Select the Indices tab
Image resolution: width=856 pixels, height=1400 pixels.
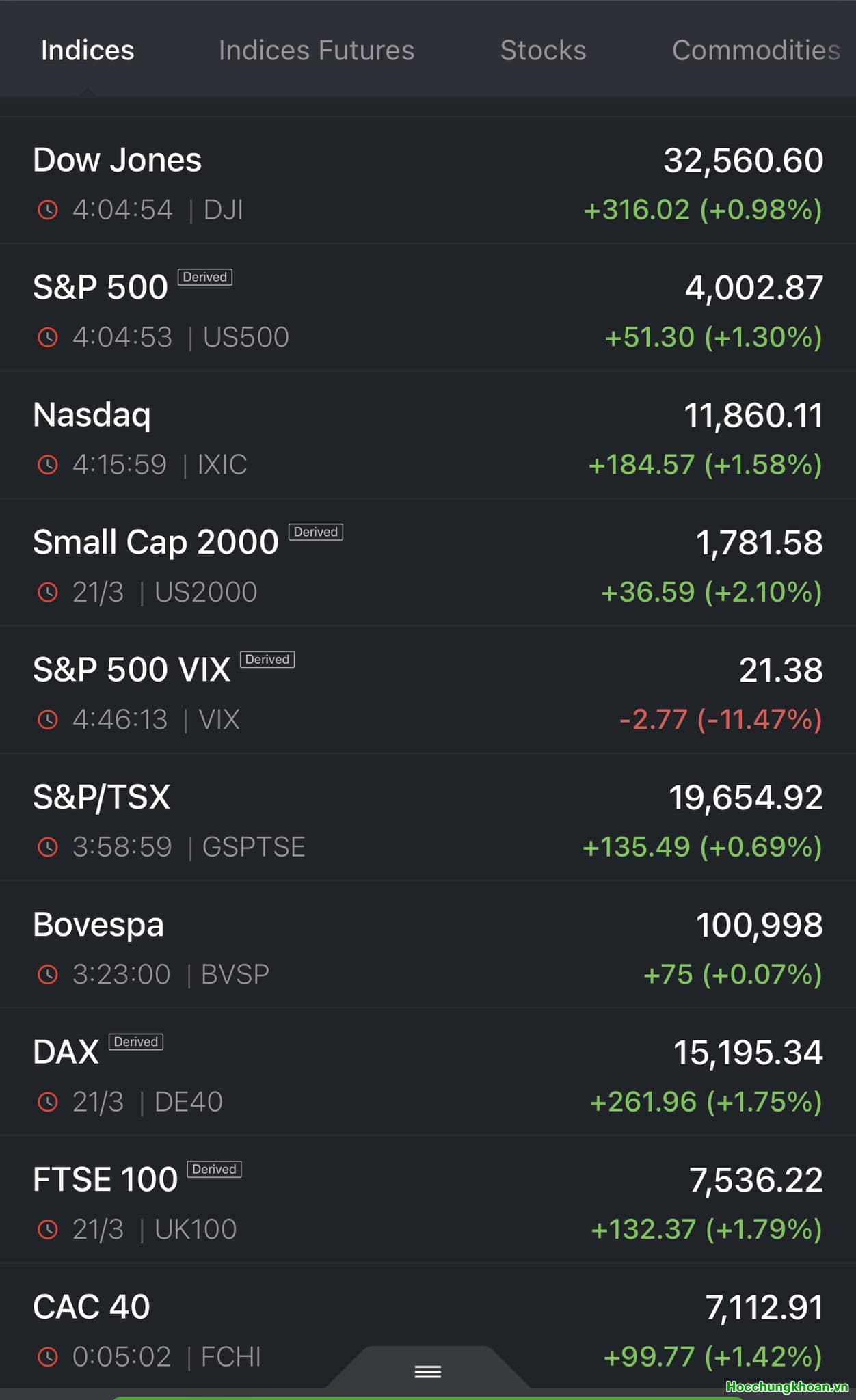pos(88,51)
